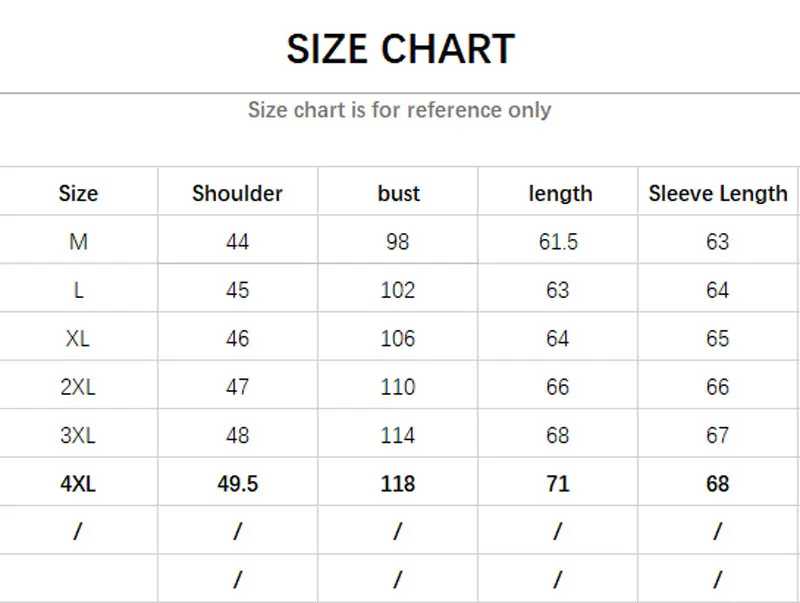
Task: Click the 110 bust value for 2XL
Action: (x=398, y=387)
